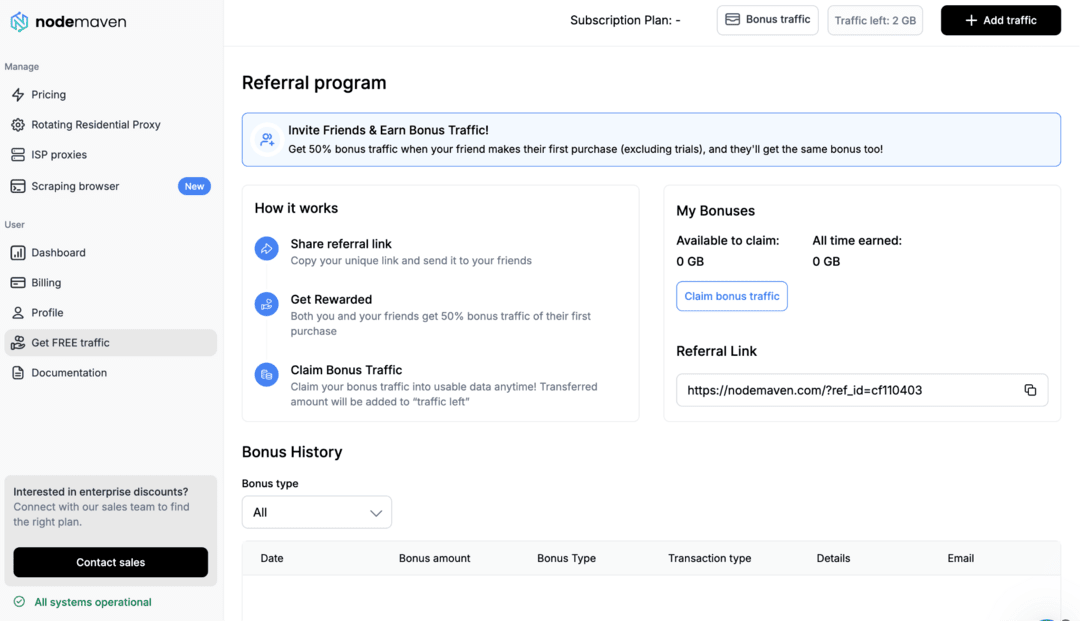This screenshot has height=621, width=1080.
Task: Click the Profile person icon
Action: (18, 313)
